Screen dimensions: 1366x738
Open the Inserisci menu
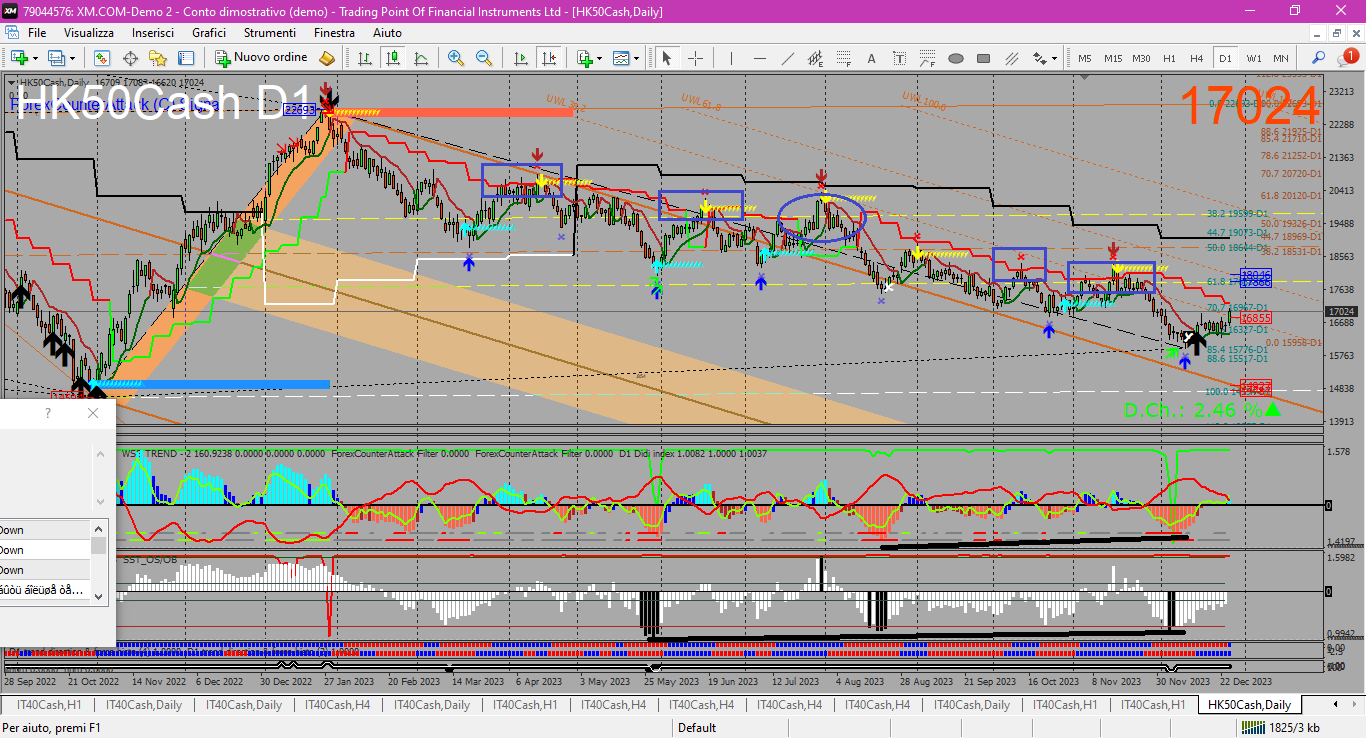pyautogui.click(x=153, y=33)
